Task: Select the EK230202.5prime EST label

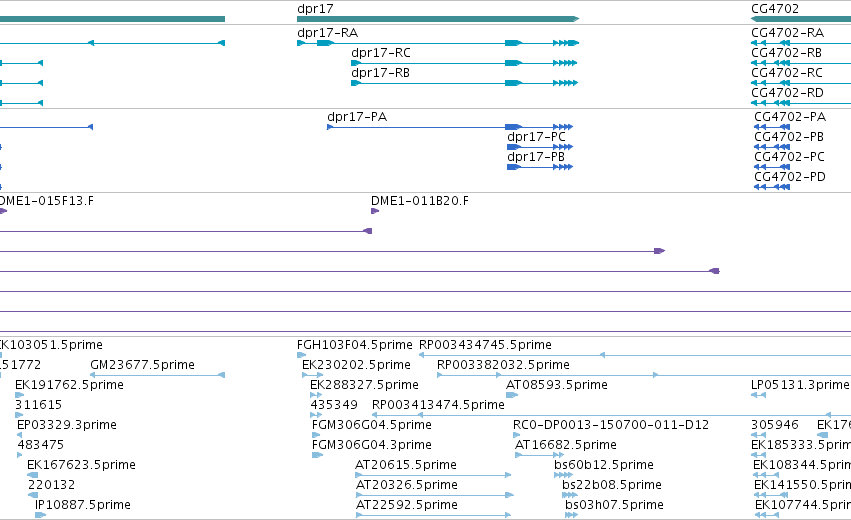Action: tap(357, 365)
